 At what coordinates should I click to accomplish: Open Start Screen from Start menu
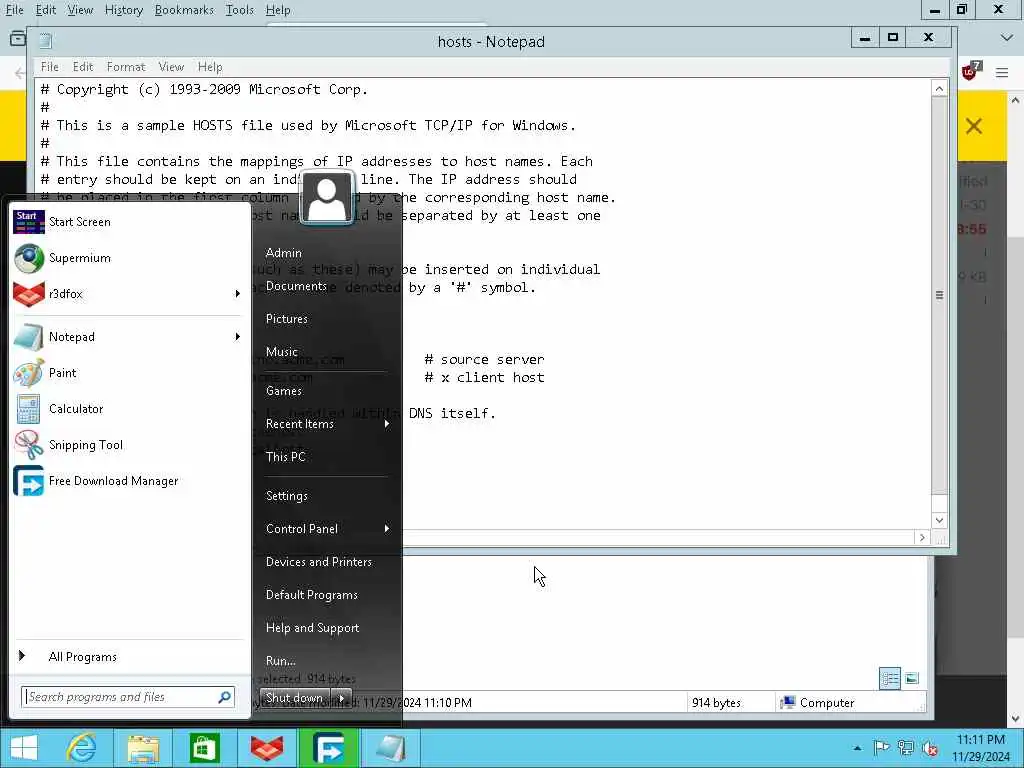tap(127, 222)
